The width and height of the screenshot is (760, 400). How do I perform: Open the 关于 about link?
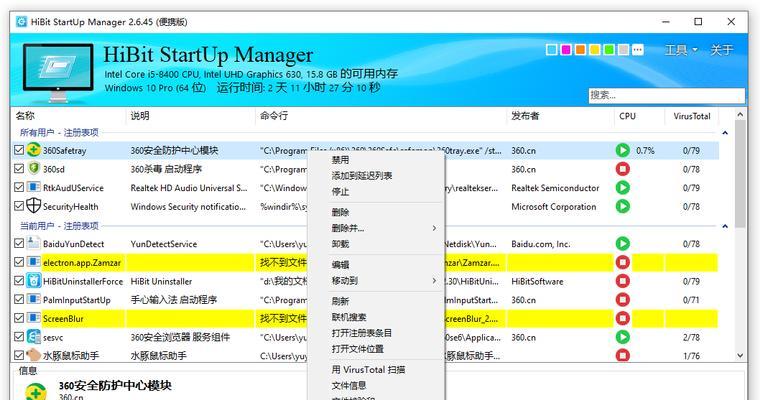pyautogui.click(x=721, y=50)
